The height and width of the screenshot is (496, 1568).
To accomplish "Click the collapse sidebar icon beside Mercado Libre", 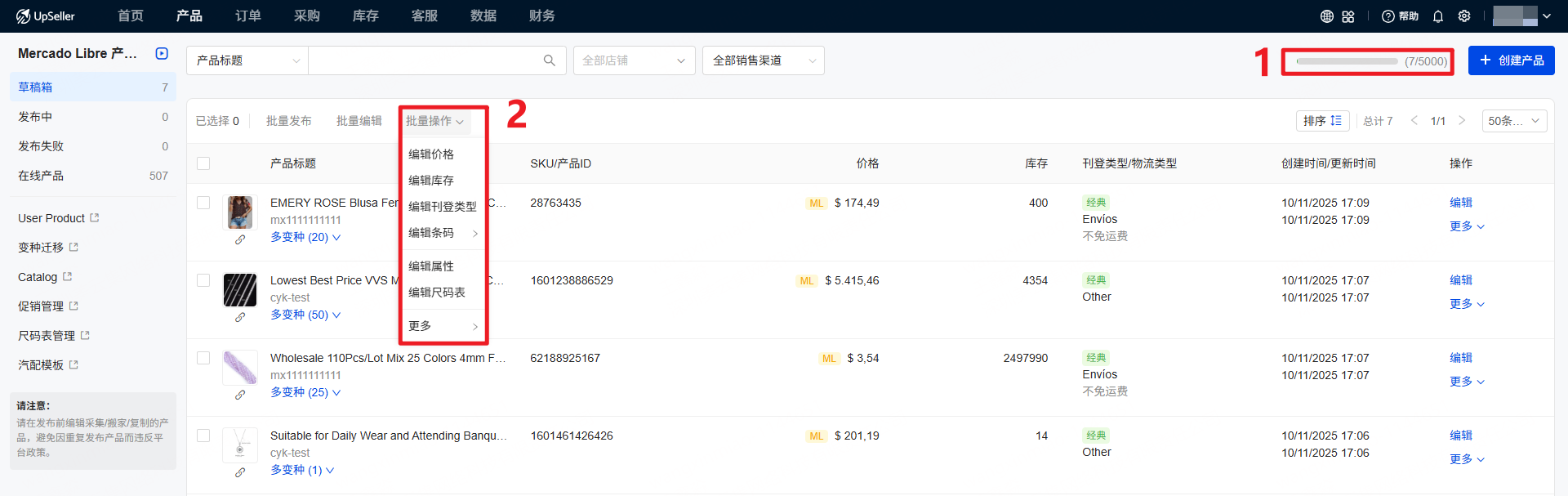I will coord(162,53).
